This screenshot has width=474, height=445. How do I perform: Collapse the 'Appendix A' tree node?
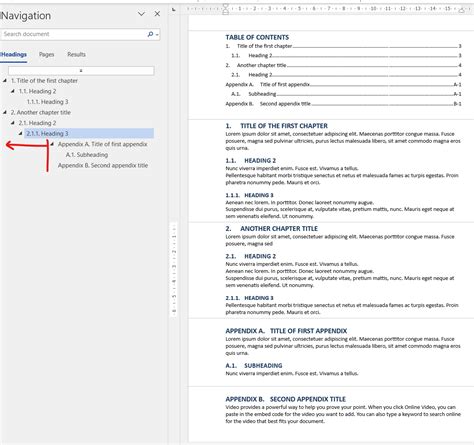tap(52, 144)
